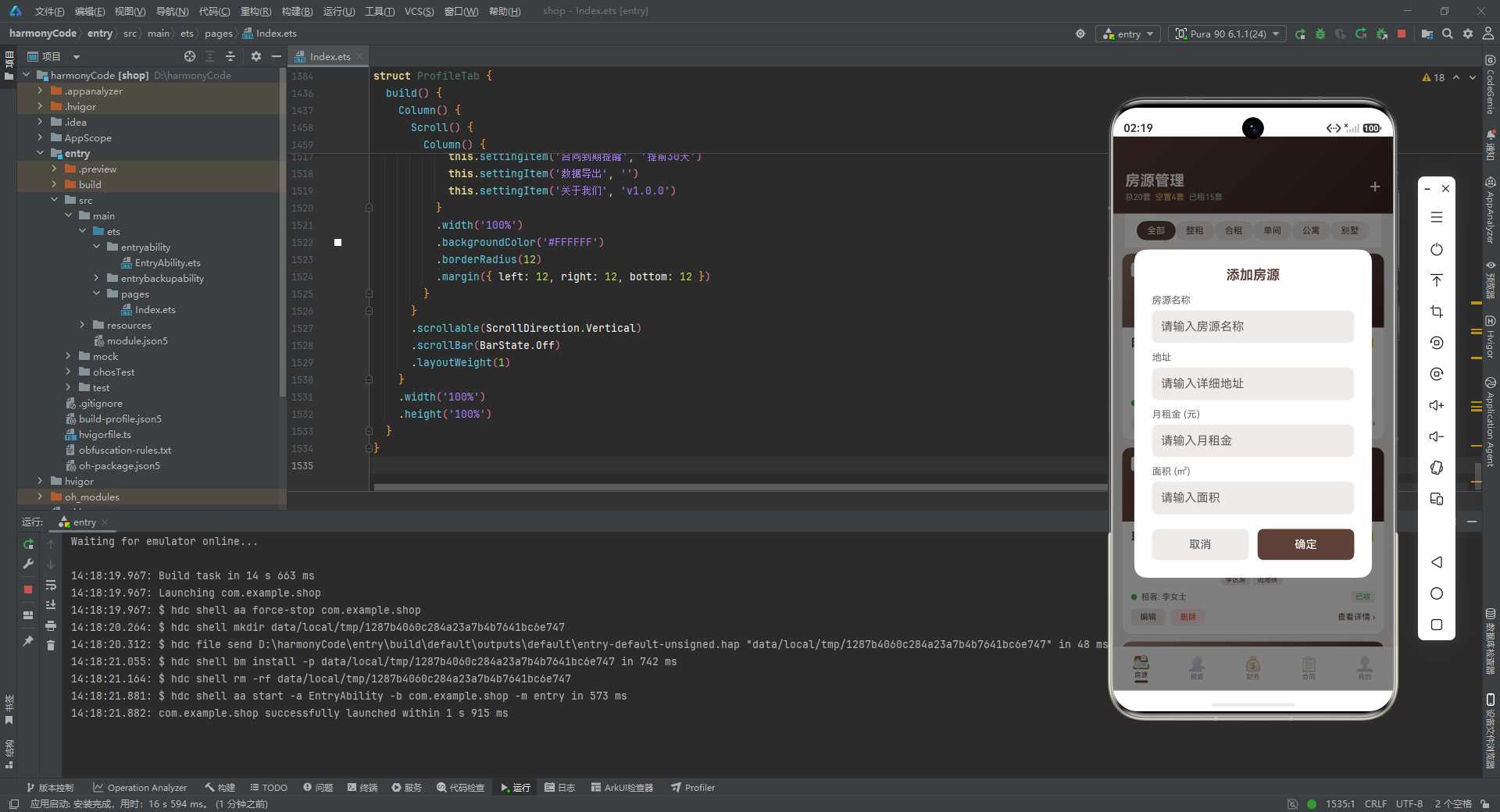Expand the AppScope folder
The height and width of the screenshot is (812, 1500).
tap(40, 137)
